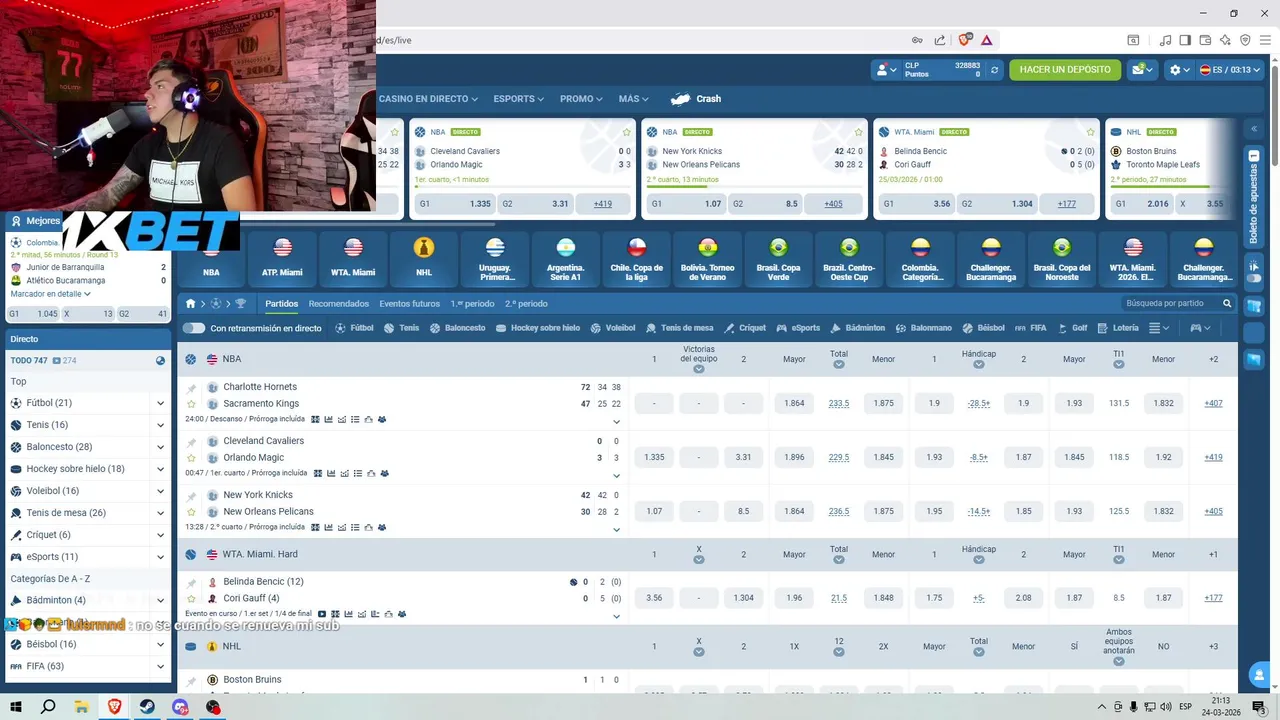The image size is (1280, 720).
Task: Select the eSports filter in the sport toolbar
Action: tap(798, 328)
